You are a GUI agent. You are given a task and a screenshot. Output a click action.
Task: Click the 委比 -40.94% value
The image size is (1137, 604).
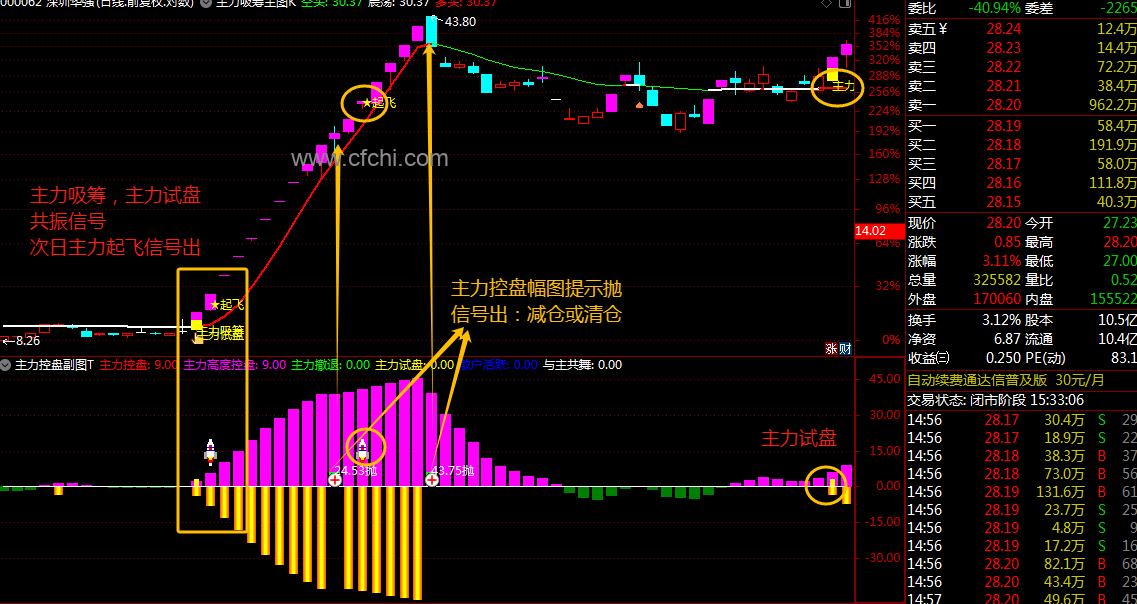coord(993,9)
